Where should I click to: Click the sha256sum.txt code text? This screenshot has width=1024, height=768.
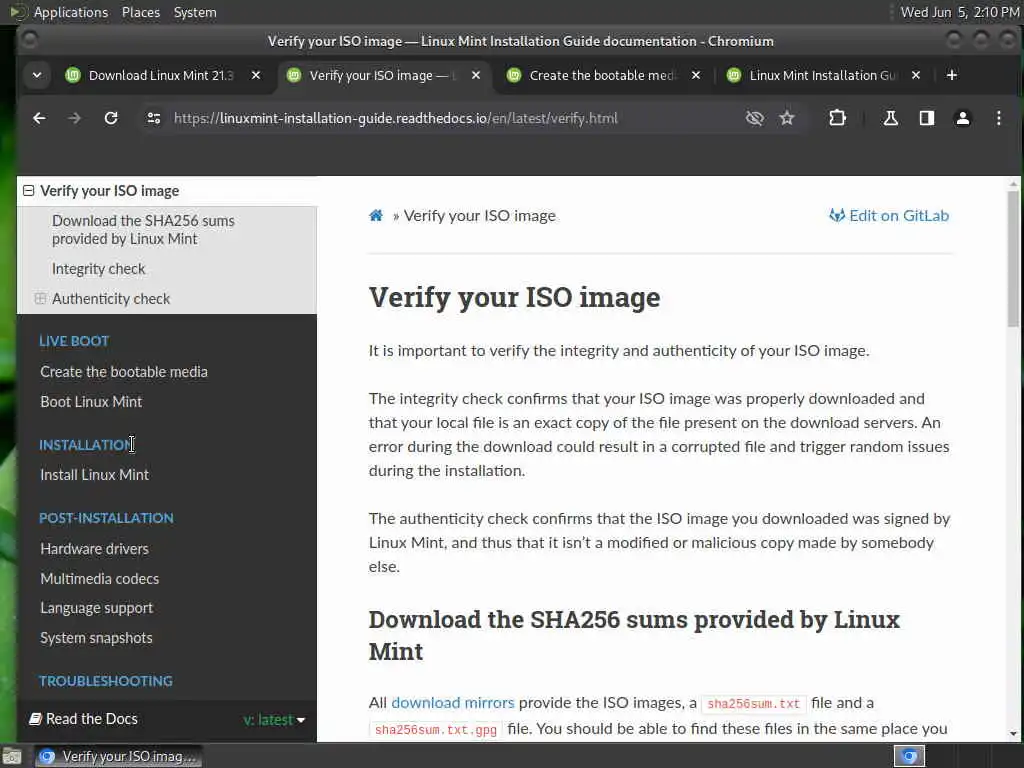pos(754,703)
